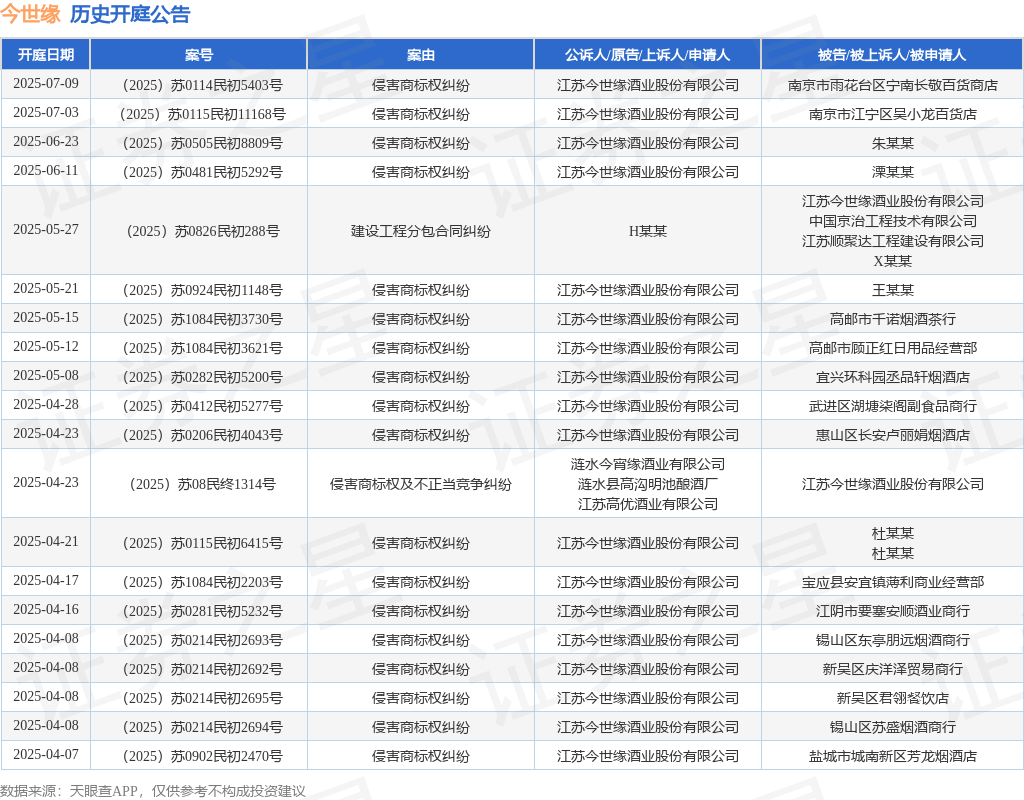The image size is (1024, 800).
Task: Click case number 苏0206民初4043号
Action: [202, 435]
